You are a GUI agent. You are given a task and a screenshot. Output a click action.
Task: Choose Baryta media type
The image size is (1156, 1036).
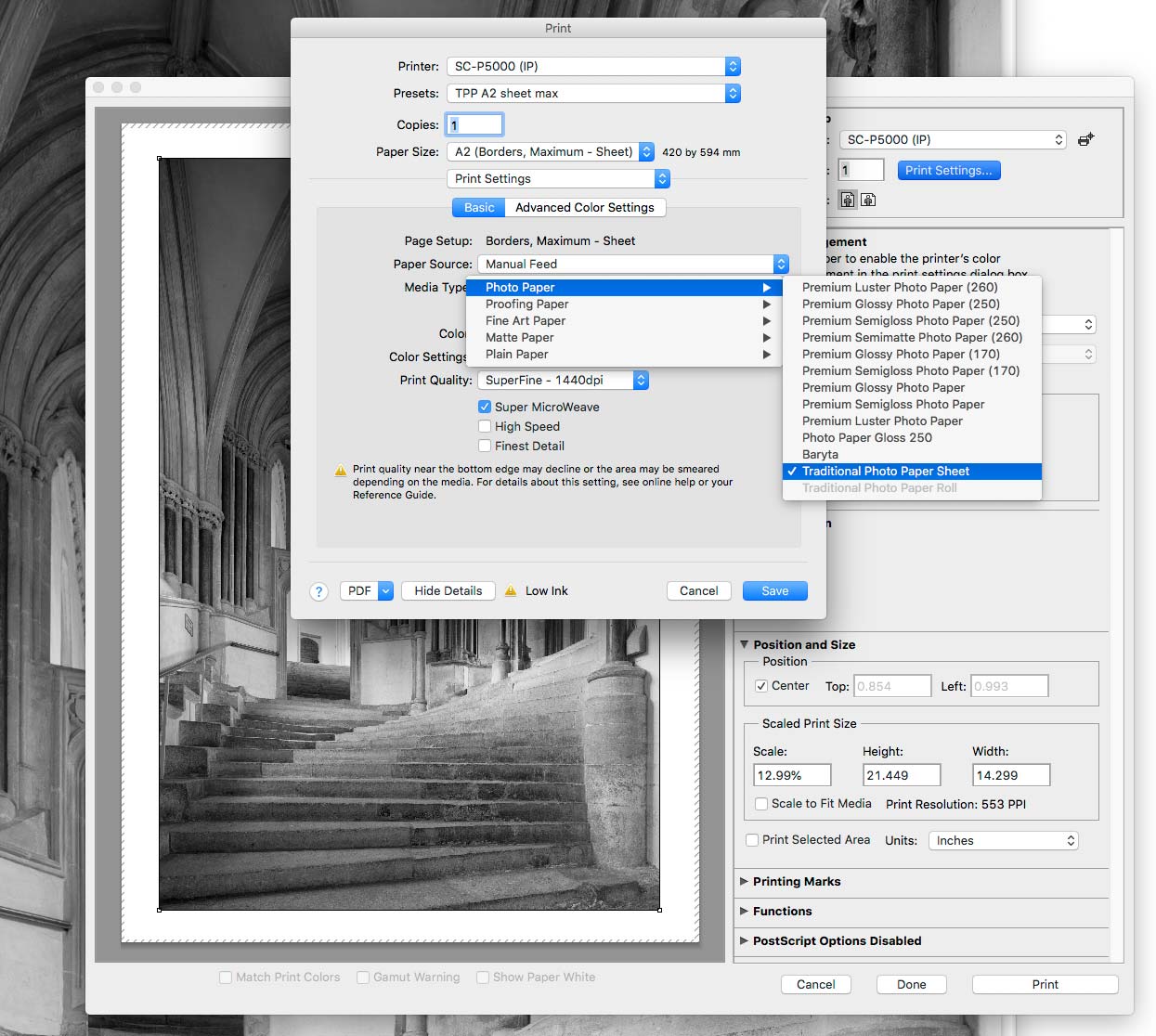912,455
